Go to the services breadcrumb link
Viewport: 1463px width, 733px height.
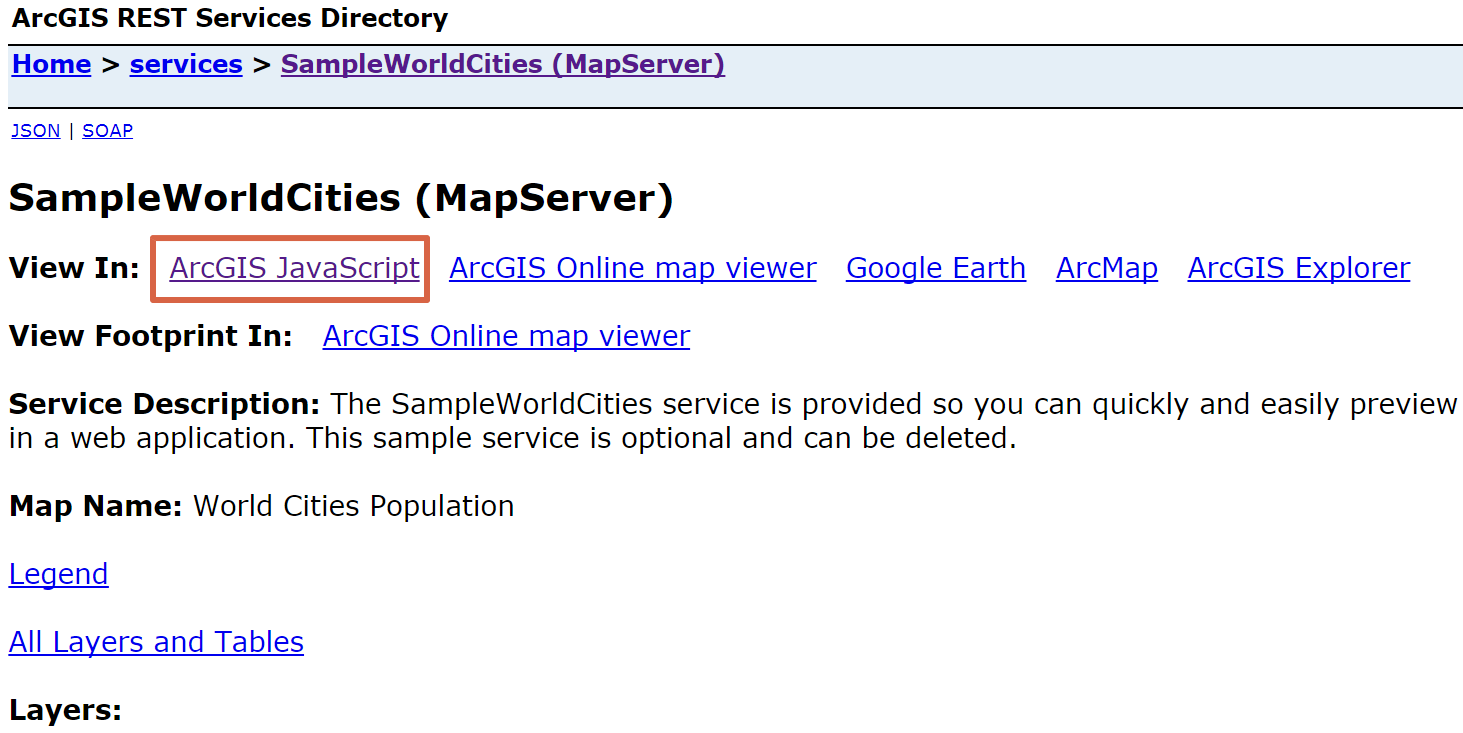pos(186,65)
